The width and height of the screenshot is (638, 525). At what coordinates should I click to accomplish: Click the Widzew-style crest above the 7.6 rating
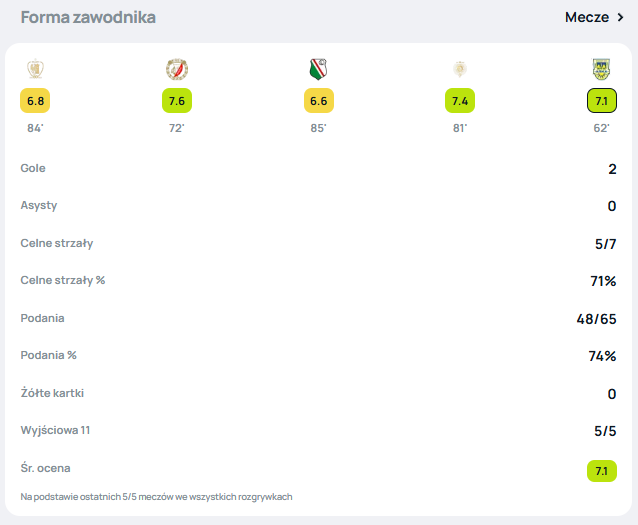pos(177,69)
